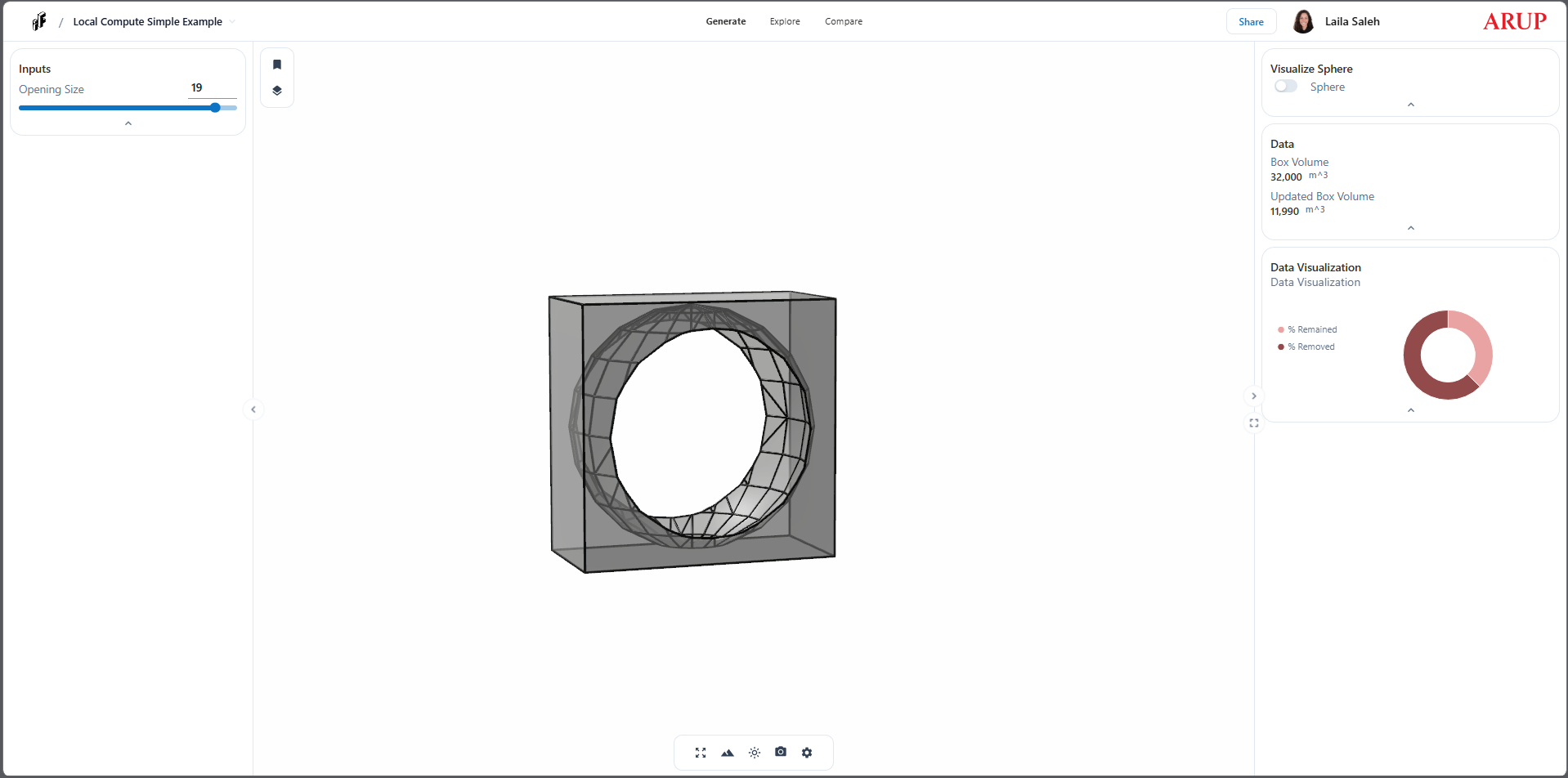Click the Opening Size label
The image size is (1568, 778).
pos(52,90)
